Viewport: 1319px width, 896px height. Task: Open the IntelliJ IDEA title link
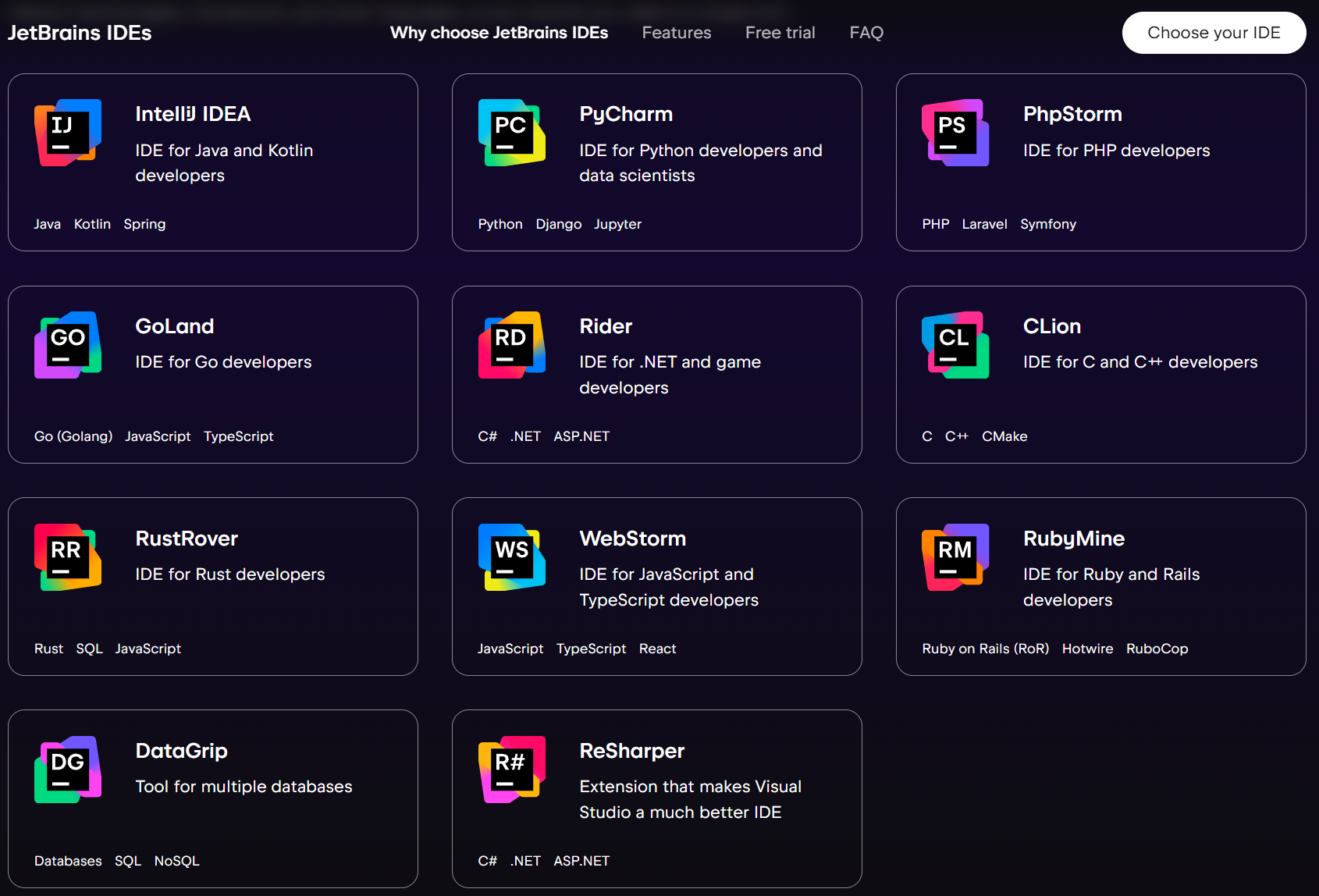pos(193,114)
